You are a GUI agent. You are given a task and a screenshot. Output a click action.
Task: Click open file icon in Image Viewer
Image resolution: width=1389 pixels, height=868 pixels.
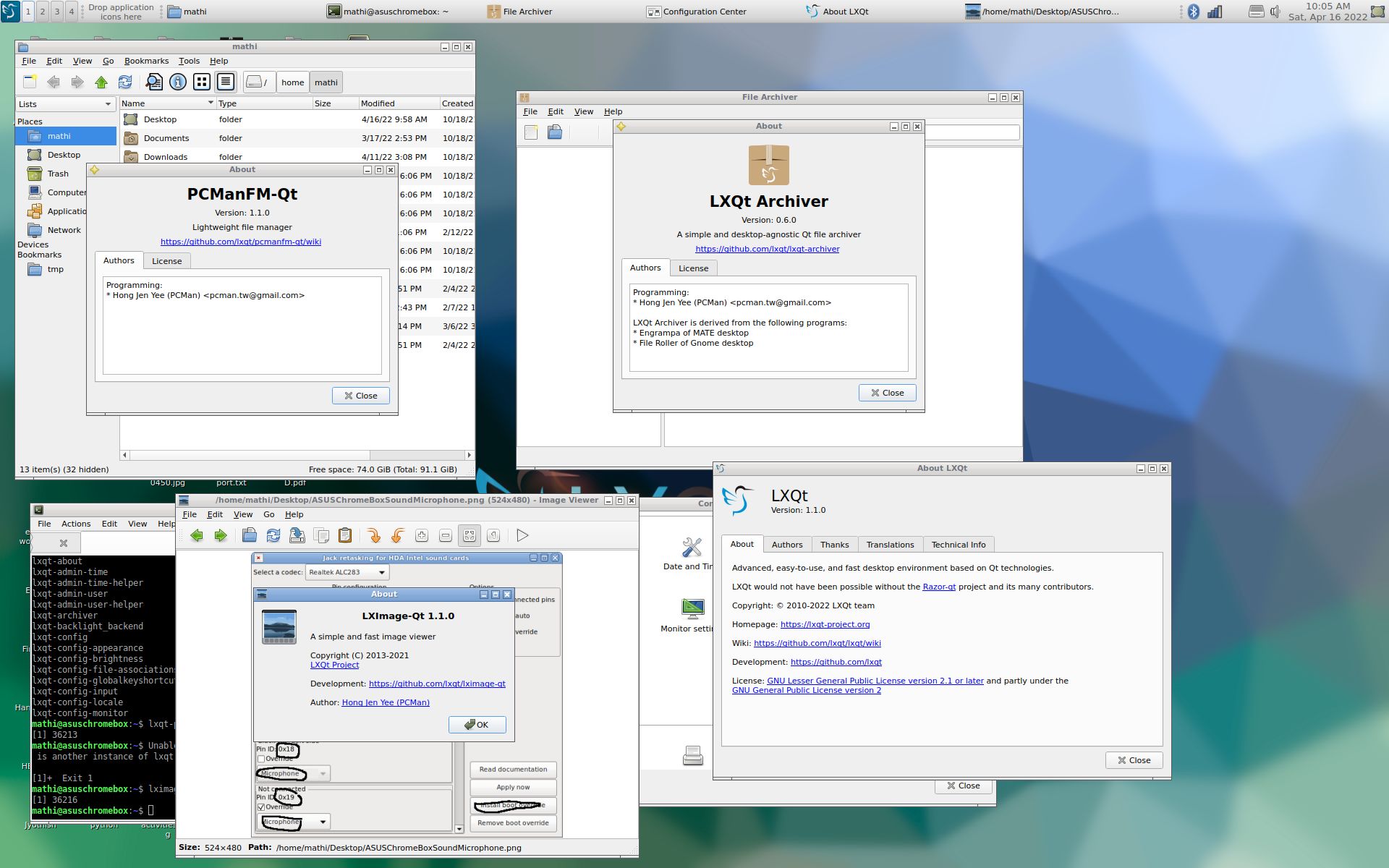click(250, 535)
